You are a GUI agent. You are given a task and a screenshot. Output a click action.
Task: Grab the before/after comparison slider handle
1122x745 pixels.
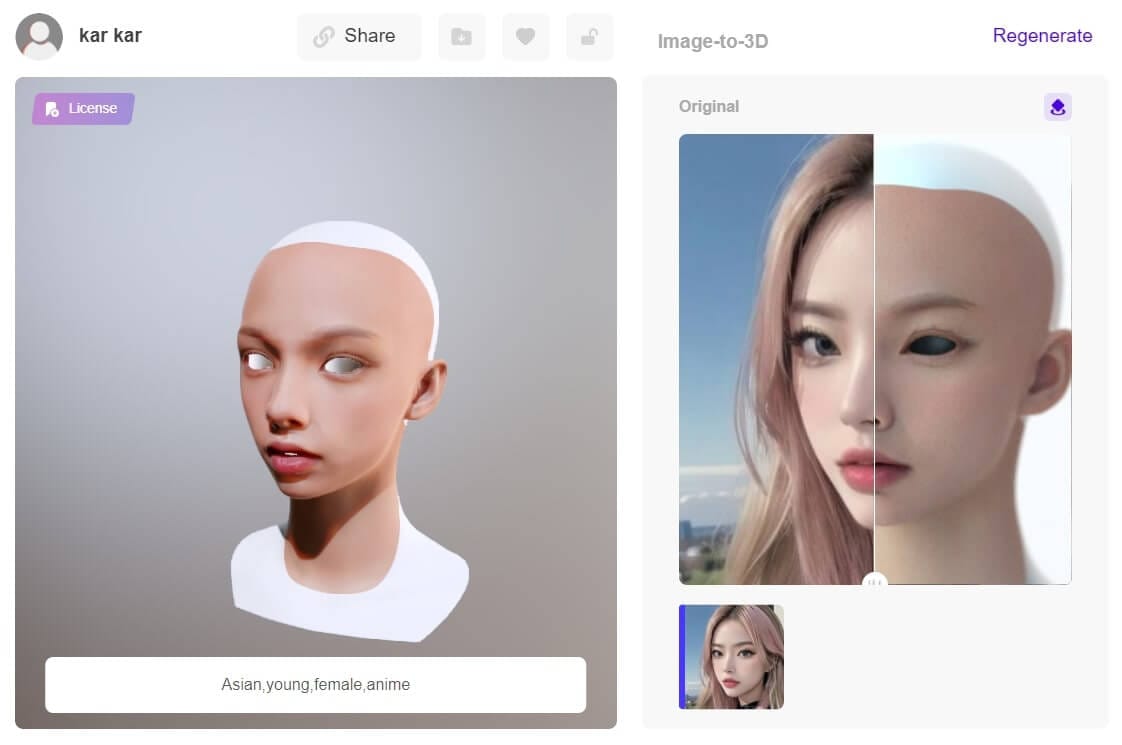pyautogui.click(x=875, y=581)
